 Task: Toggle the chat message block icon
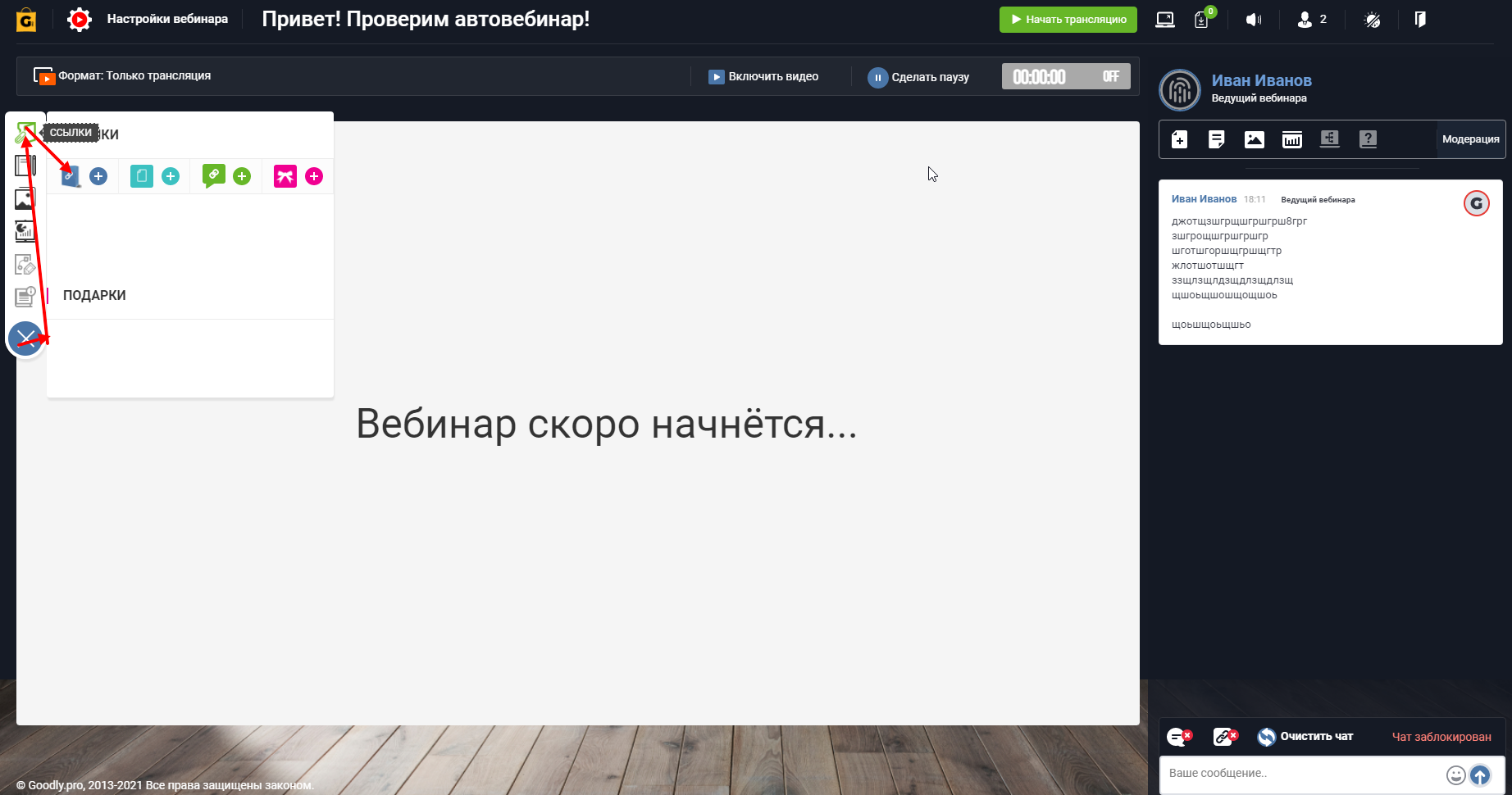coord(1179,737)
